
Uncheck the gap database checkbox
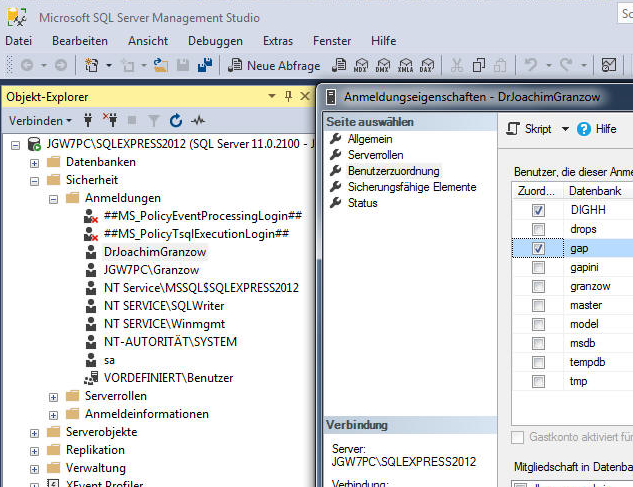[538, 248]
